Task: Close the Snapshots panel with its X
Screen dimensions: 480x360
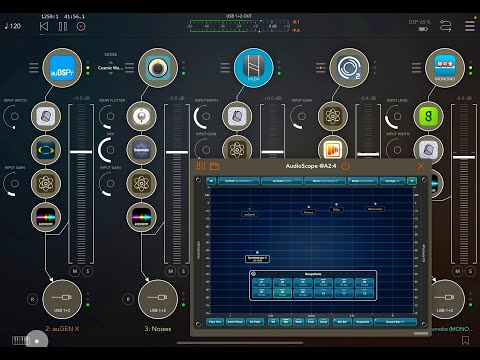Action: click(x=253, y=274)
